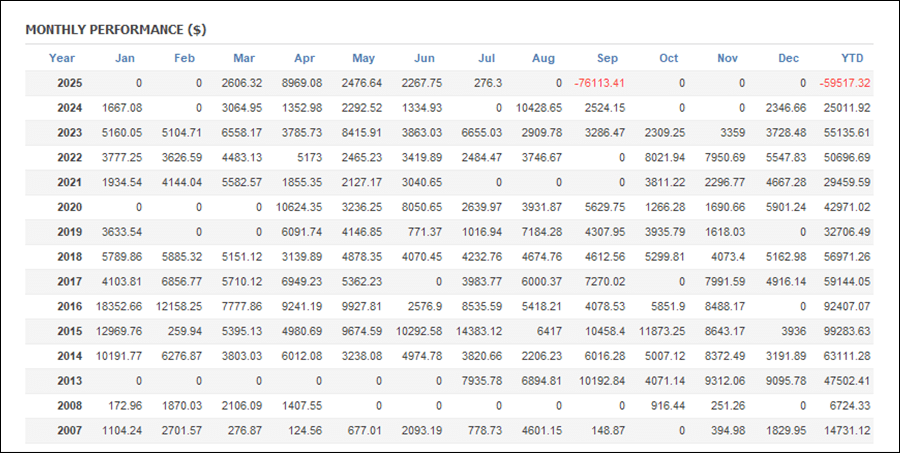Select the Jun column header
900x453 pixels.
[x=424, y=58]
